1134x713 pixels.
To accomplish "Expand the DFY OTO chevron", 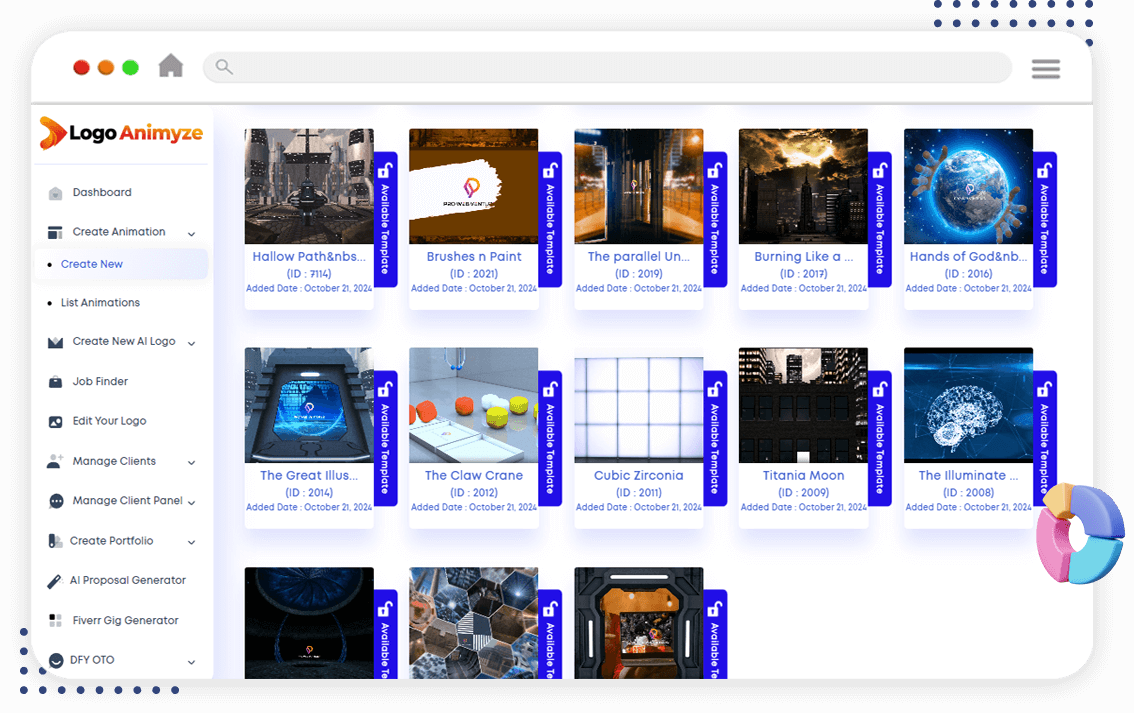I will 192,662.
